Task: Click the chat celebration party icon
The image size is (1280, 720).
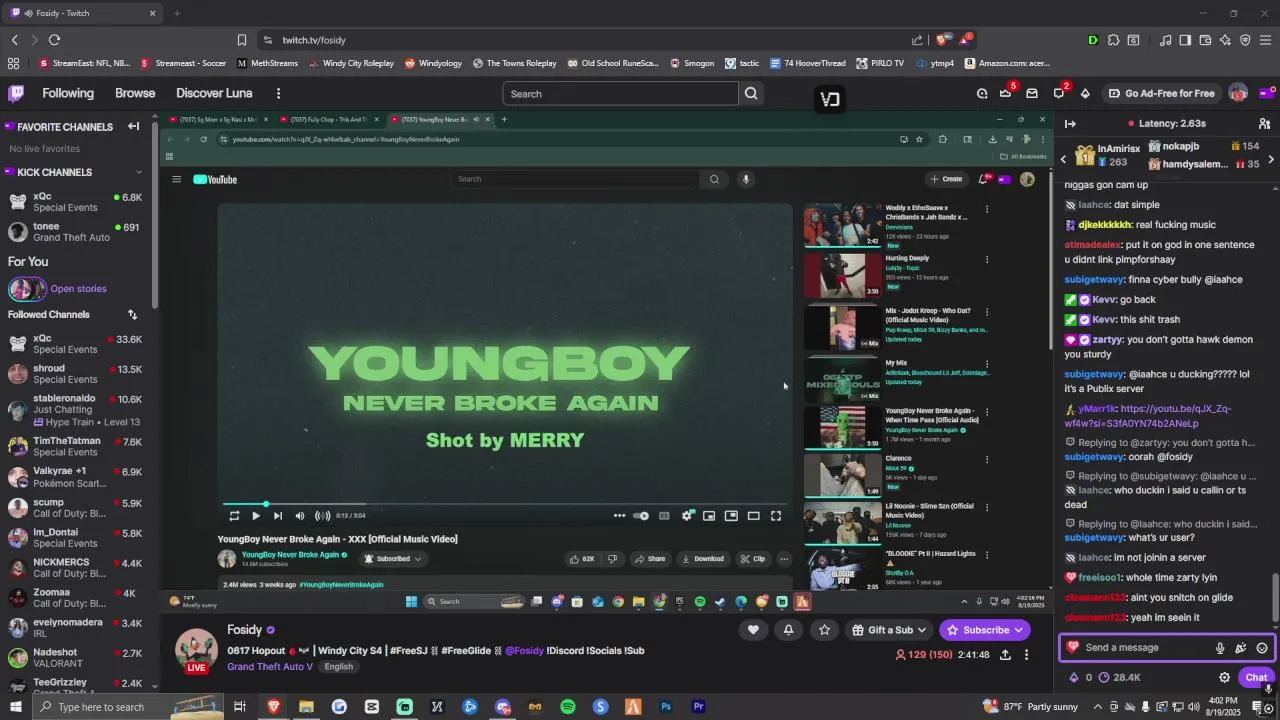Action: 1241,648
